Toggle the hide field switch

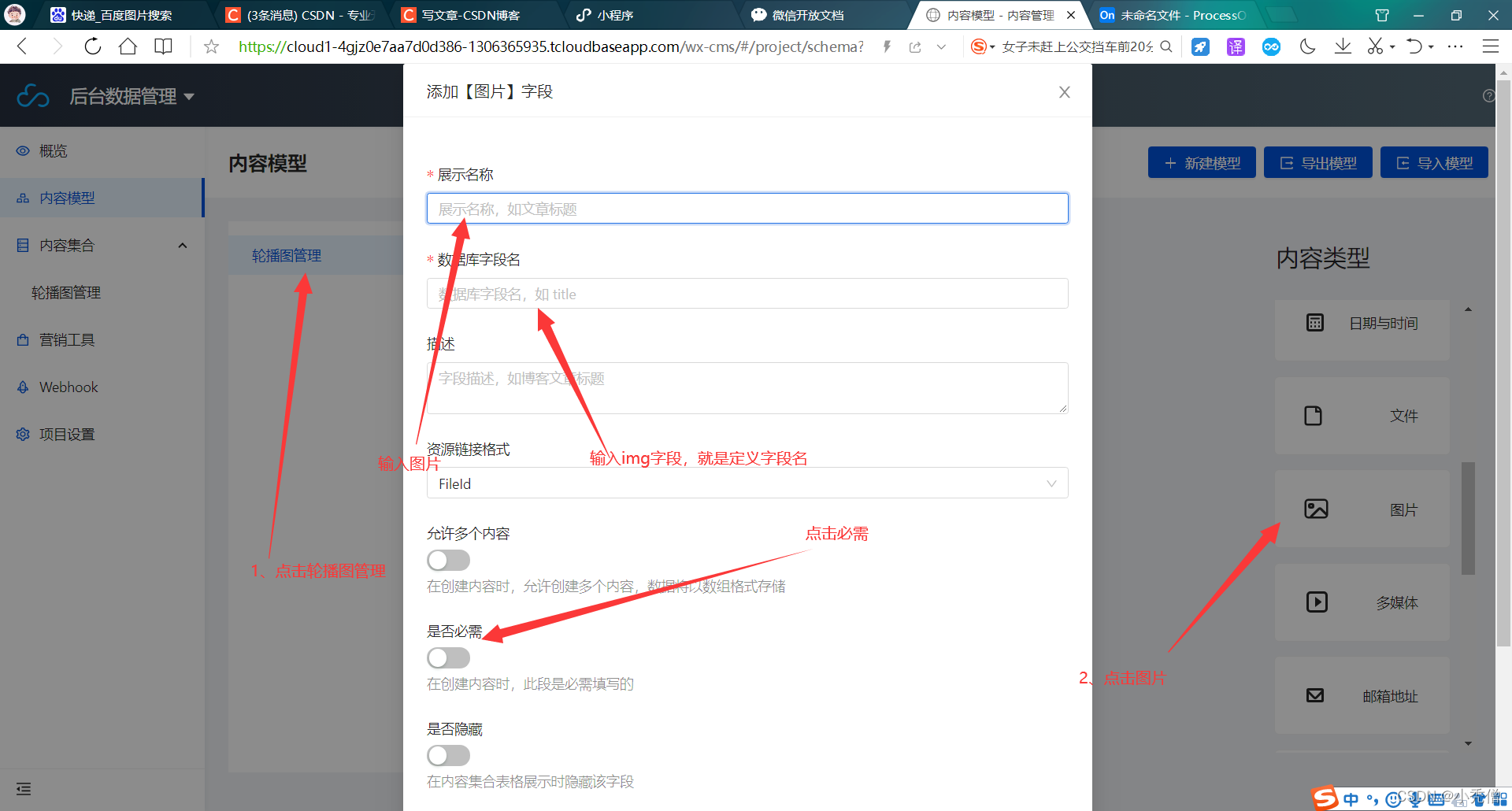448,756
